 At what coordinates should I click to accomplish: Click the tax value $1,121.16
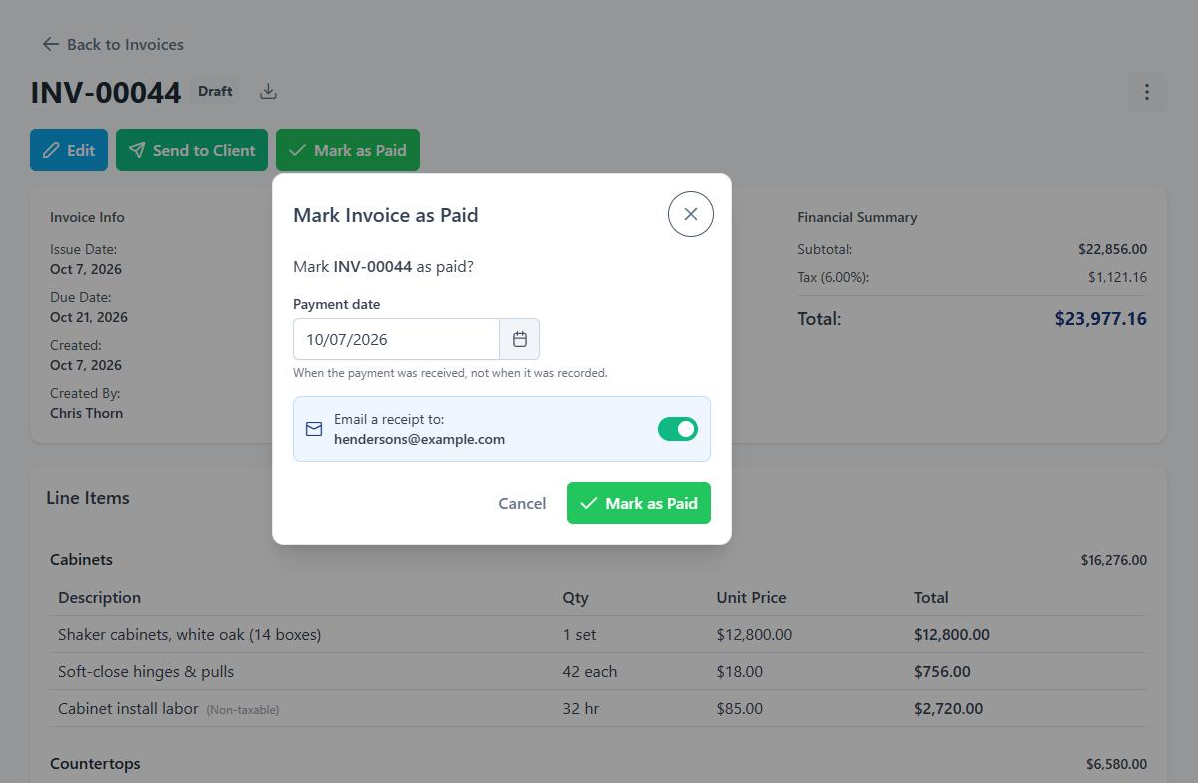pos(1117,277)
